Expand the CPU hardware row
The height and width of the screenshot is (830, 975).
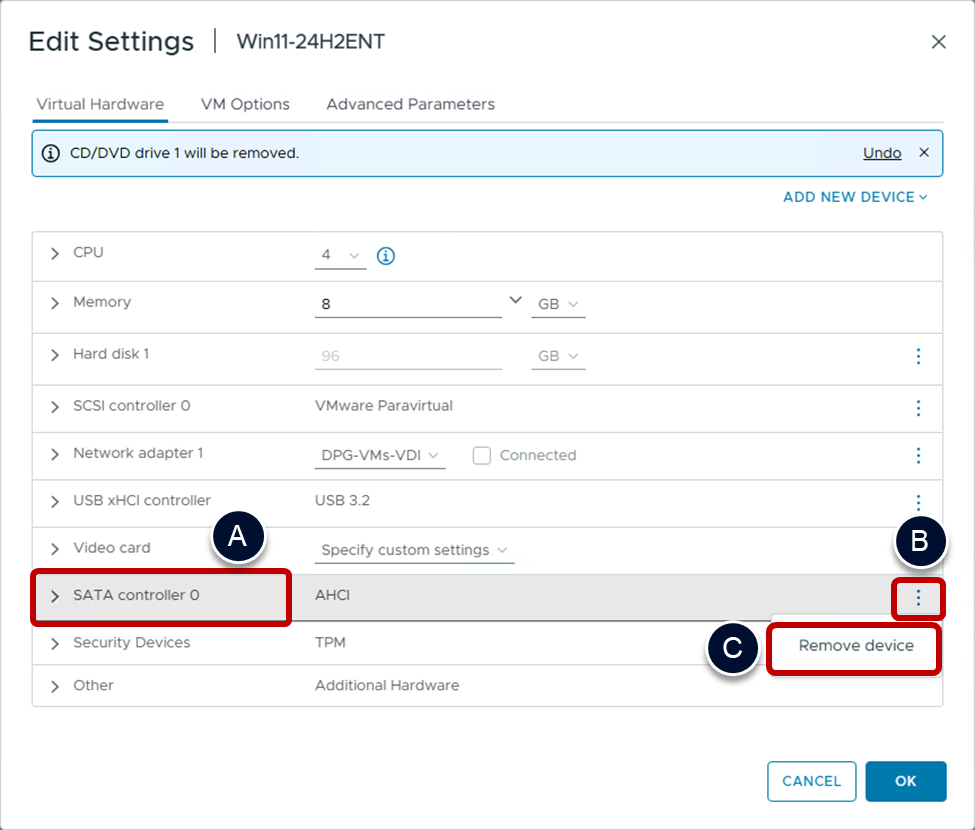click(x=55, y=254)
